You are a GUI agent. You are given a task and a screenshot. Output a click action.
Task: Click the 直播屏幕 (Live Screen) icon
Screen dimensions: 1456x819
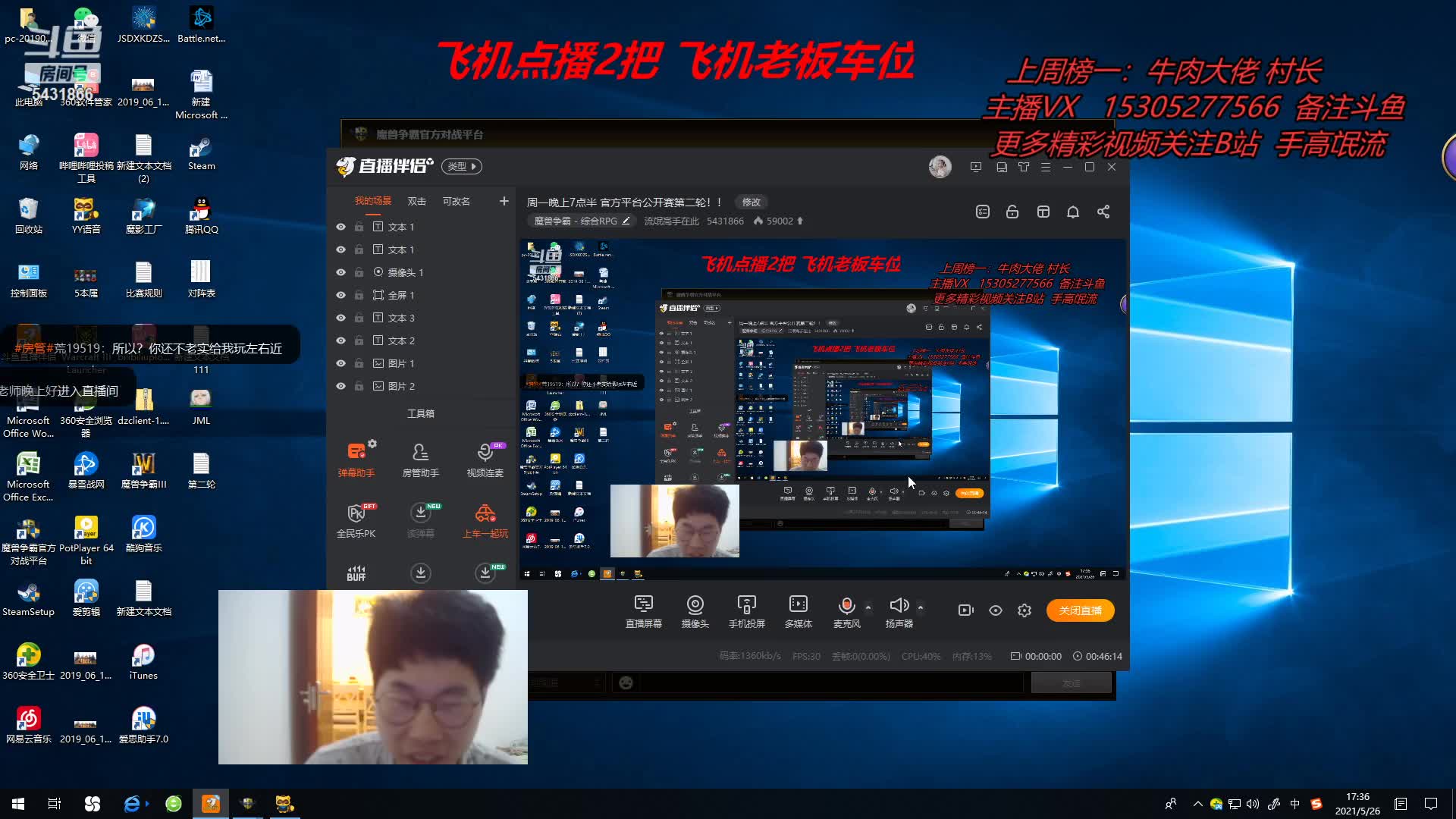(x=644, y=611)
